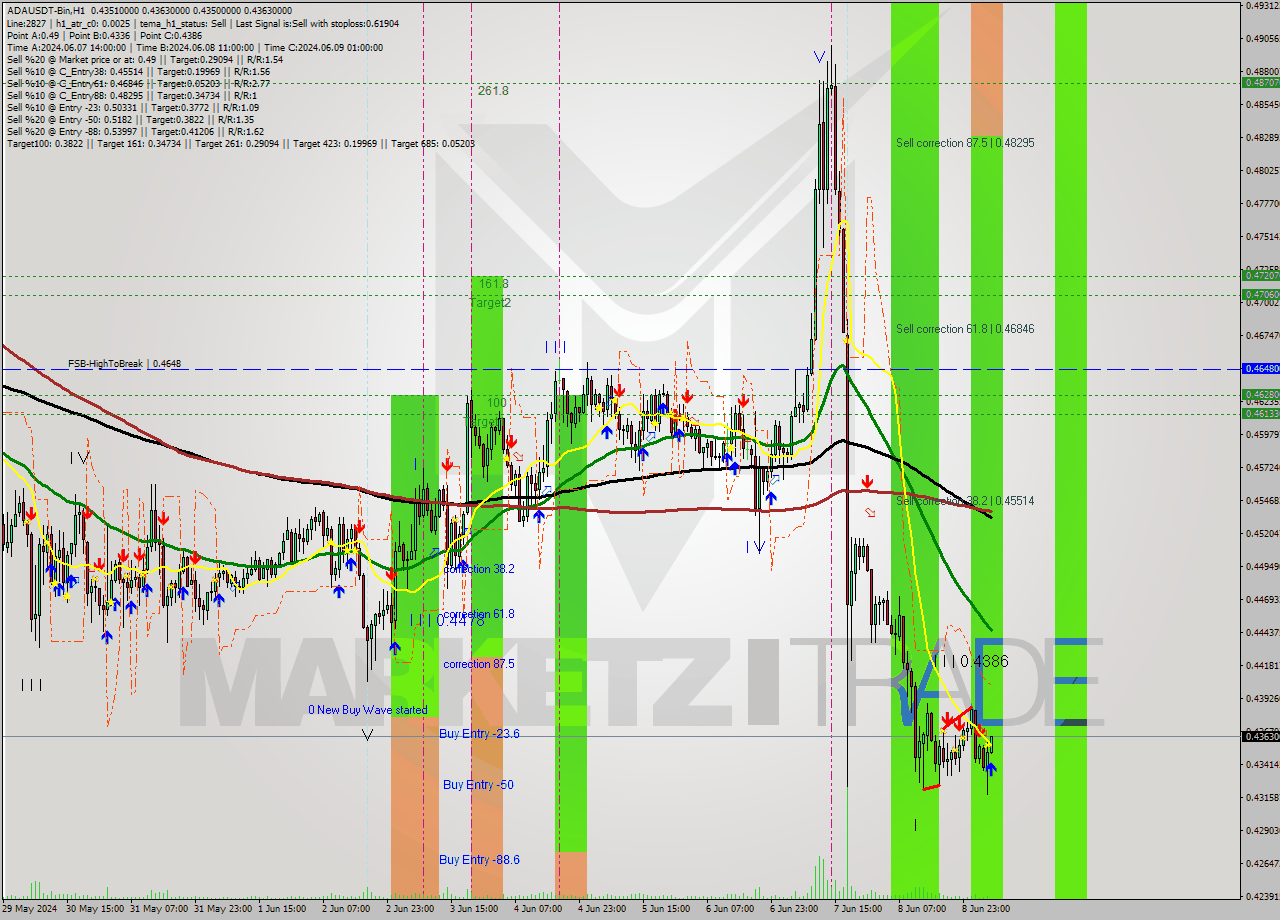Click the 0.47060 green price tag

click(1260, 294)
